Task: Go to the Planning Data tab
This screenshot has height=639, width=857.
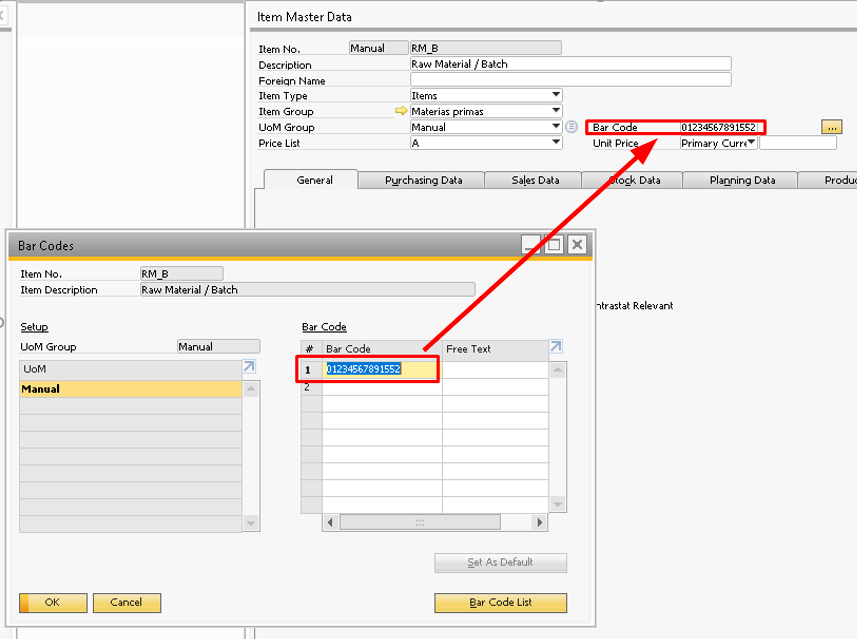Action: tap(742, 180)
